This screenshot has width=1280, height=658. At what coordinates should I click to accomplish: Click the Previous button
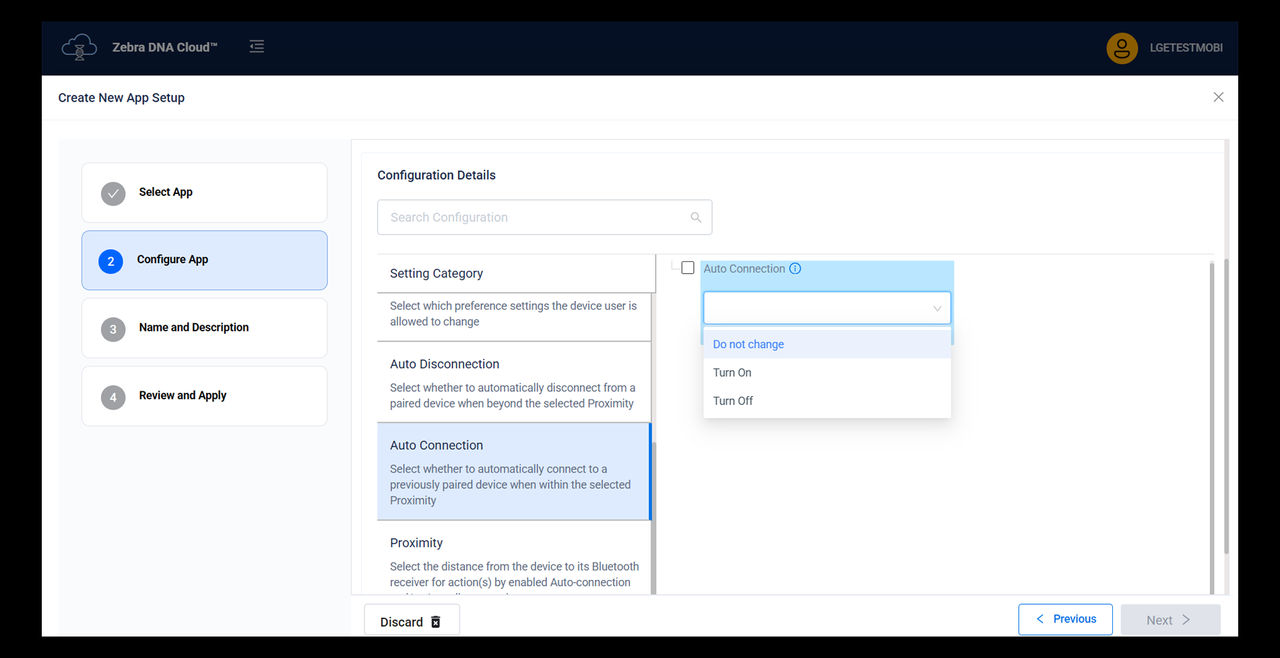point(1065,619)
